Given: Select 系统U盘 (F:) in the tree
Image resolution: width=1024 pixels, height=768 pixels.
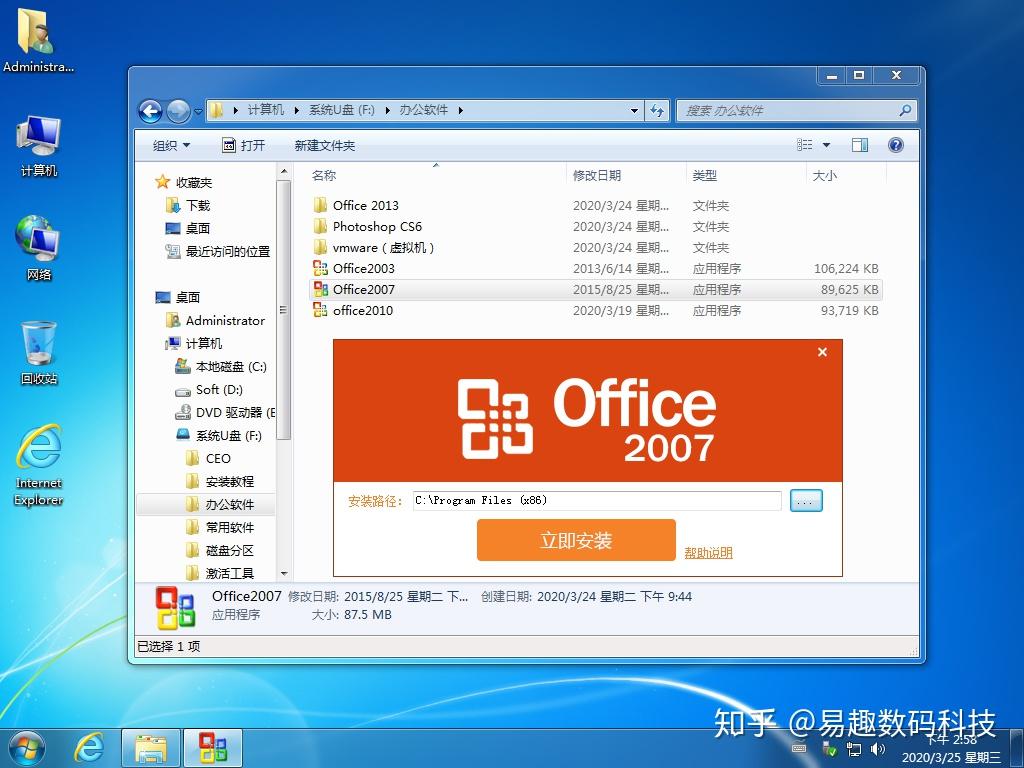Looking at the screenshot, I should click(x=219, y=436).
